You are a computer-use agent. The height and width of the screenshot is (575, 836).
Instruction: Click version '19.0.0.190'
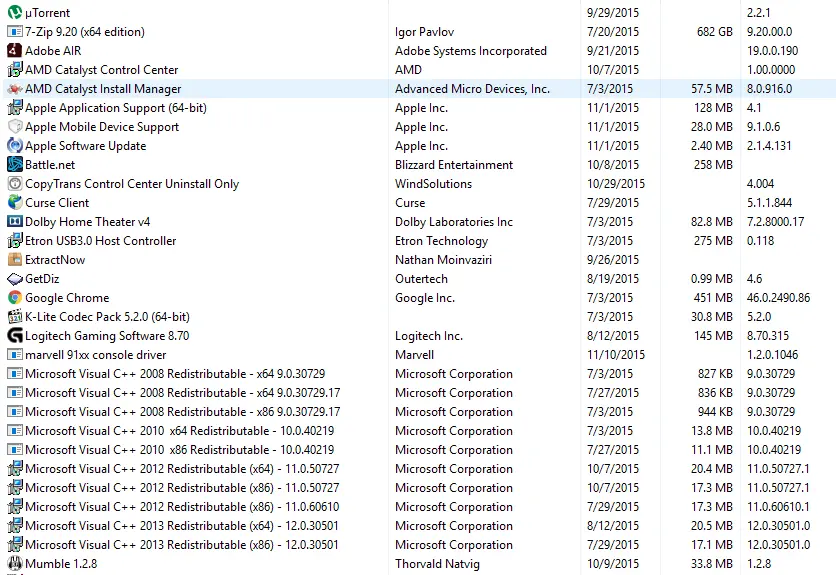click(772, 51)
